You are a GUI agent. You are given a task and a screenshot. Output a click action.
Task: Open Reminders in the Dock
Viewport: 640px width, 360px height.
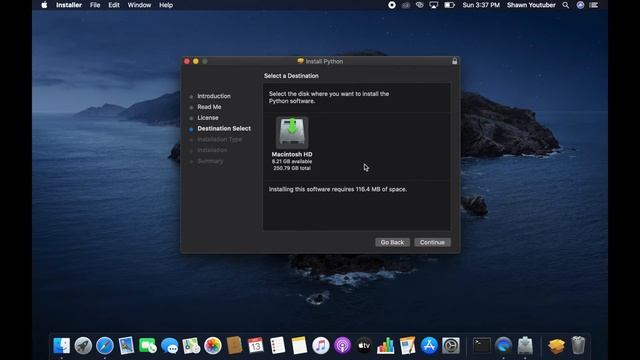[278, 346]
